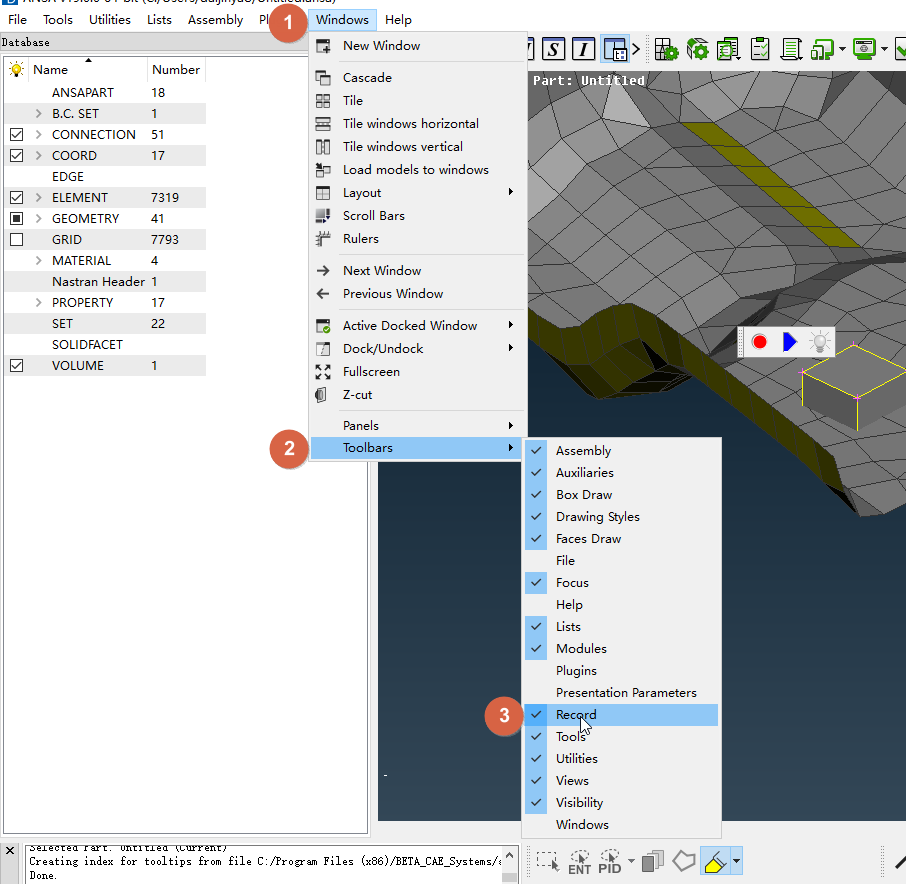Screen dimensions: 906x884
Task: Uncheck Assembly toolbar in submenu
Action: (621, 451)
